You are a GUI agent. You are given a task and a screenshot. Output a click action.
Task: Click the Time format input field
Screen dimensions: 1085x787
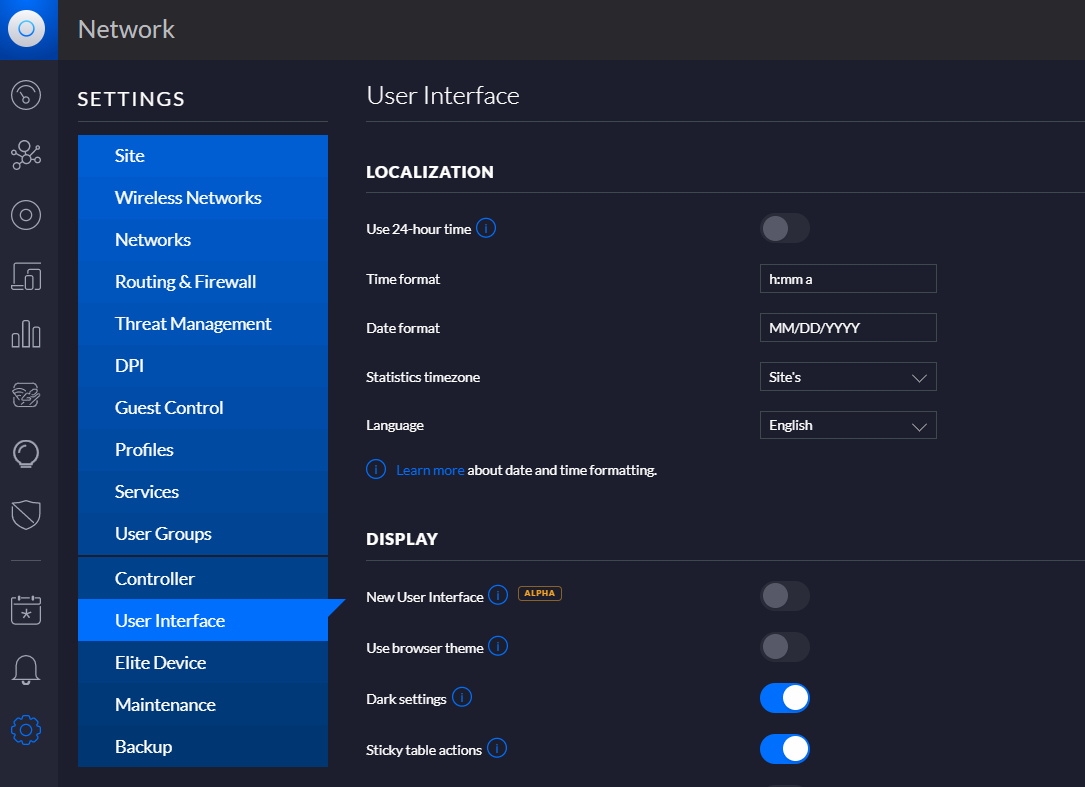coord(847,279)
